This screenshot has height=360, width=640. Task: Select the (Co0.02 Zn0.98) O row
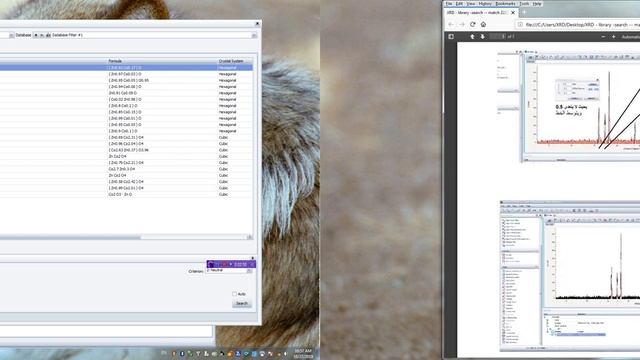pos(126,99)
